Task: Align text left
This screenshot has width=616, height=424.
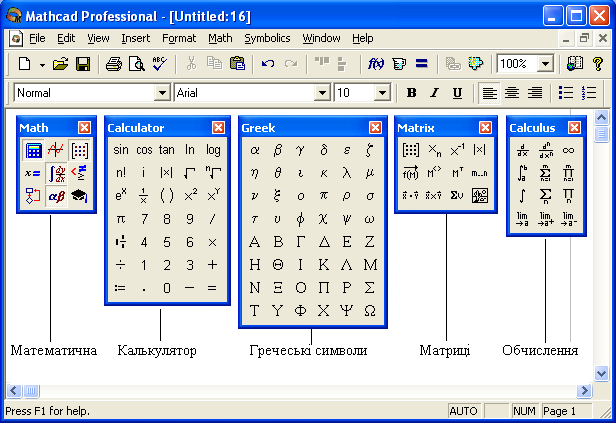Action: (x=489, y=93)
